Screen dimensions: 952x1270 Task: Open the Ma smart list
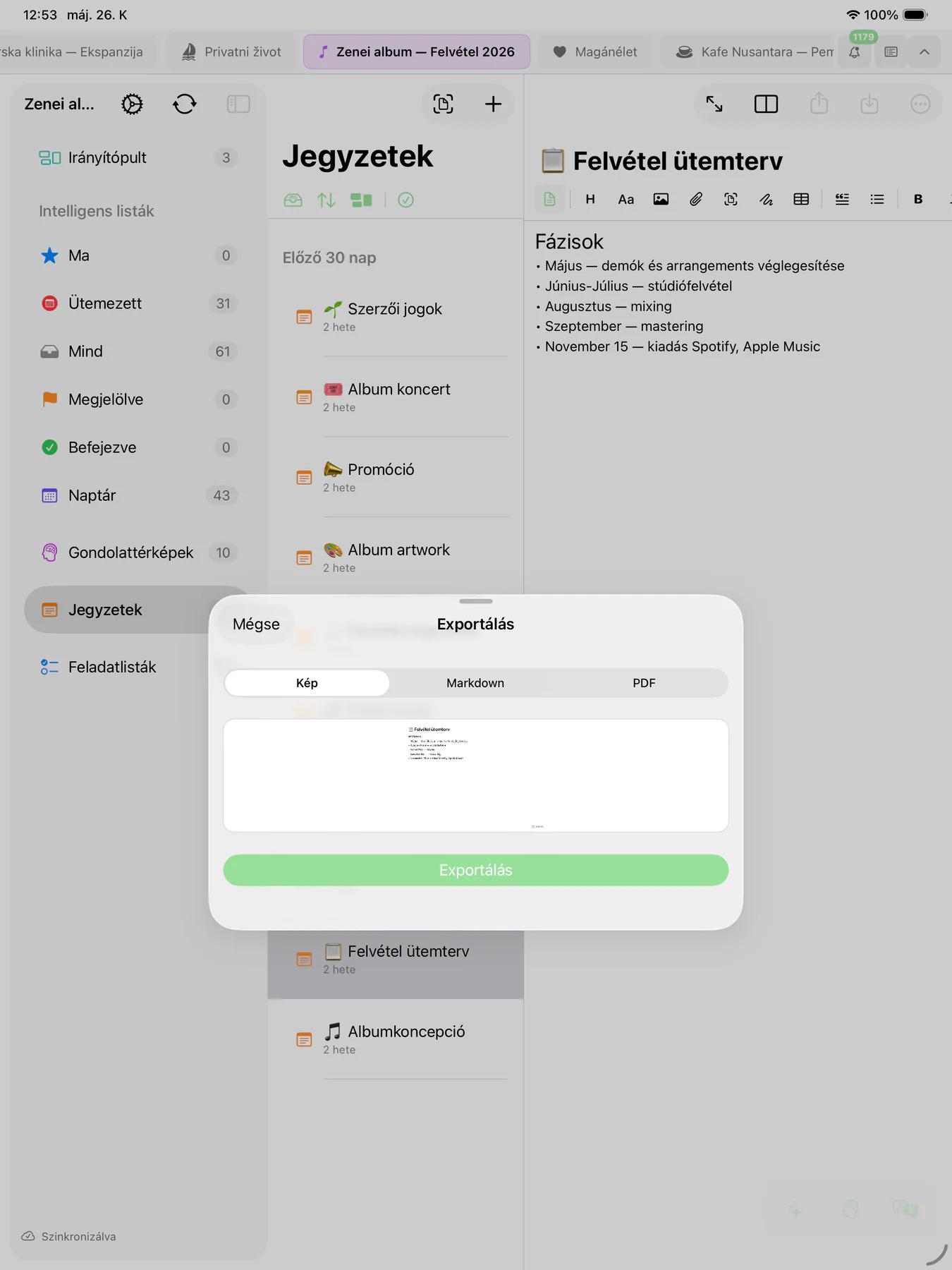coord(138,255)
